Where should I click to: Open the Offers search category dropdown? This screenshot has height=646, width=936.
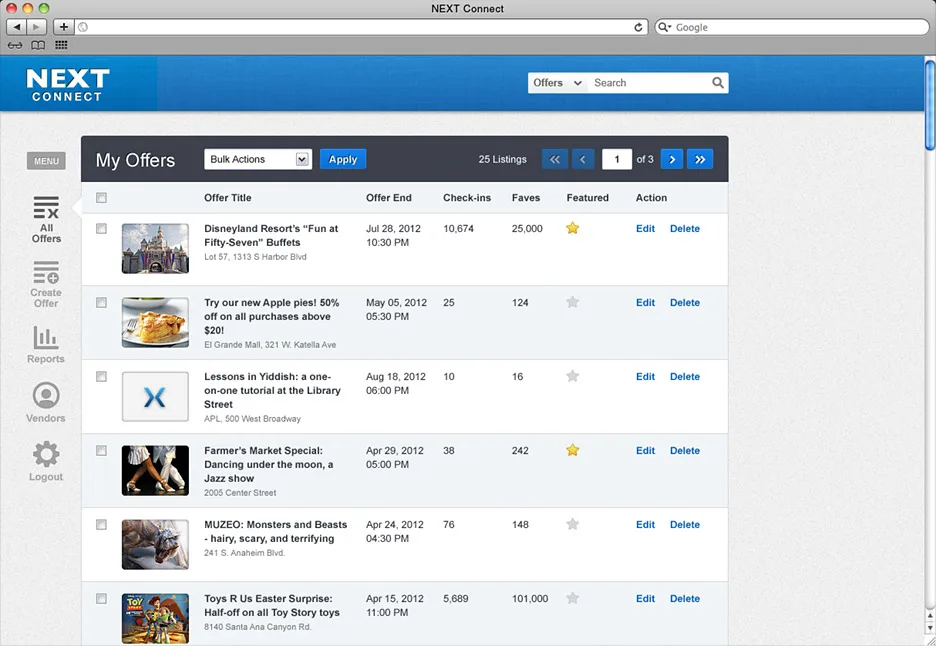(557, 83)
